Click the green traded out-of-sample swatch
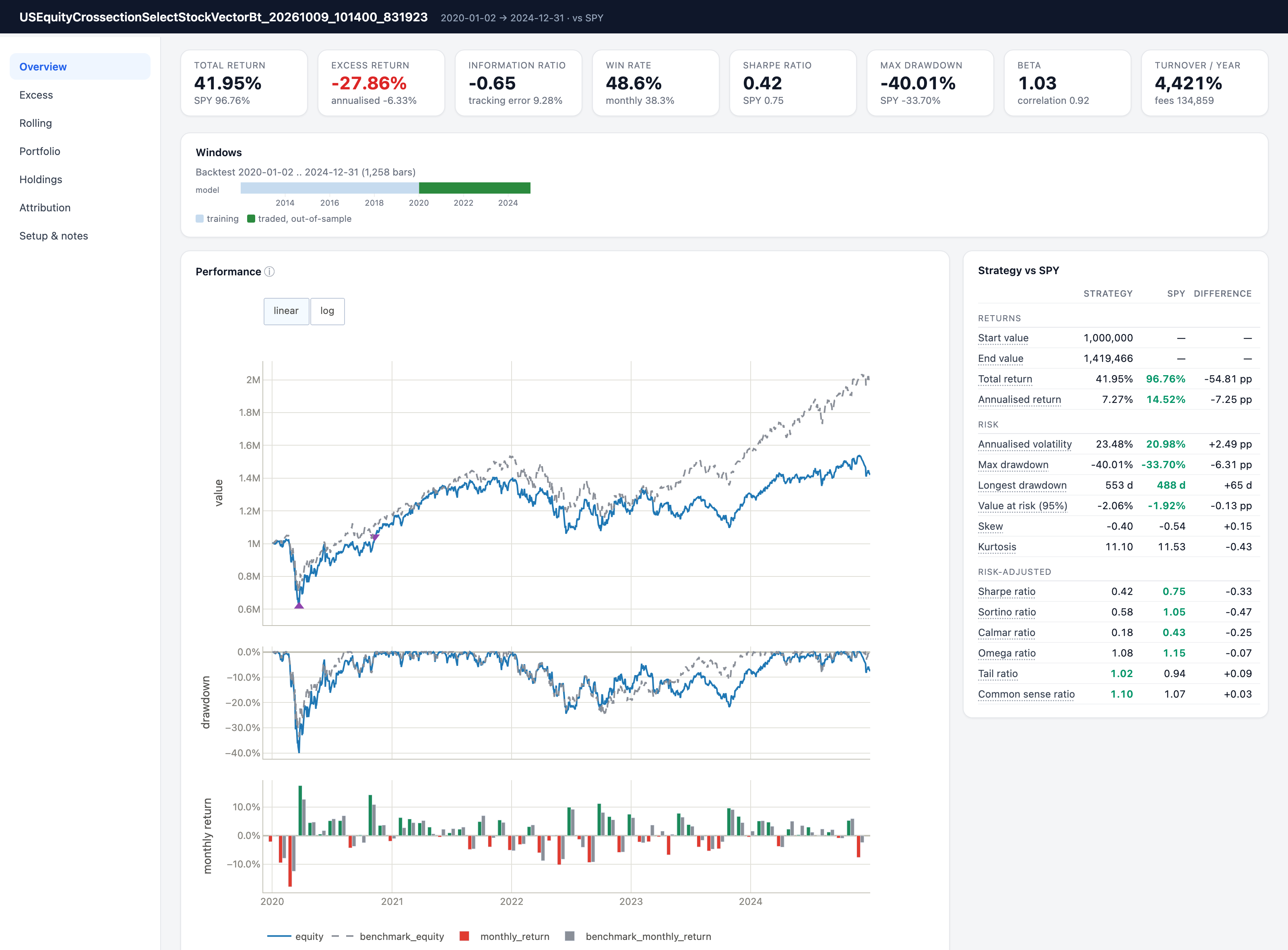 click(251, 219)
